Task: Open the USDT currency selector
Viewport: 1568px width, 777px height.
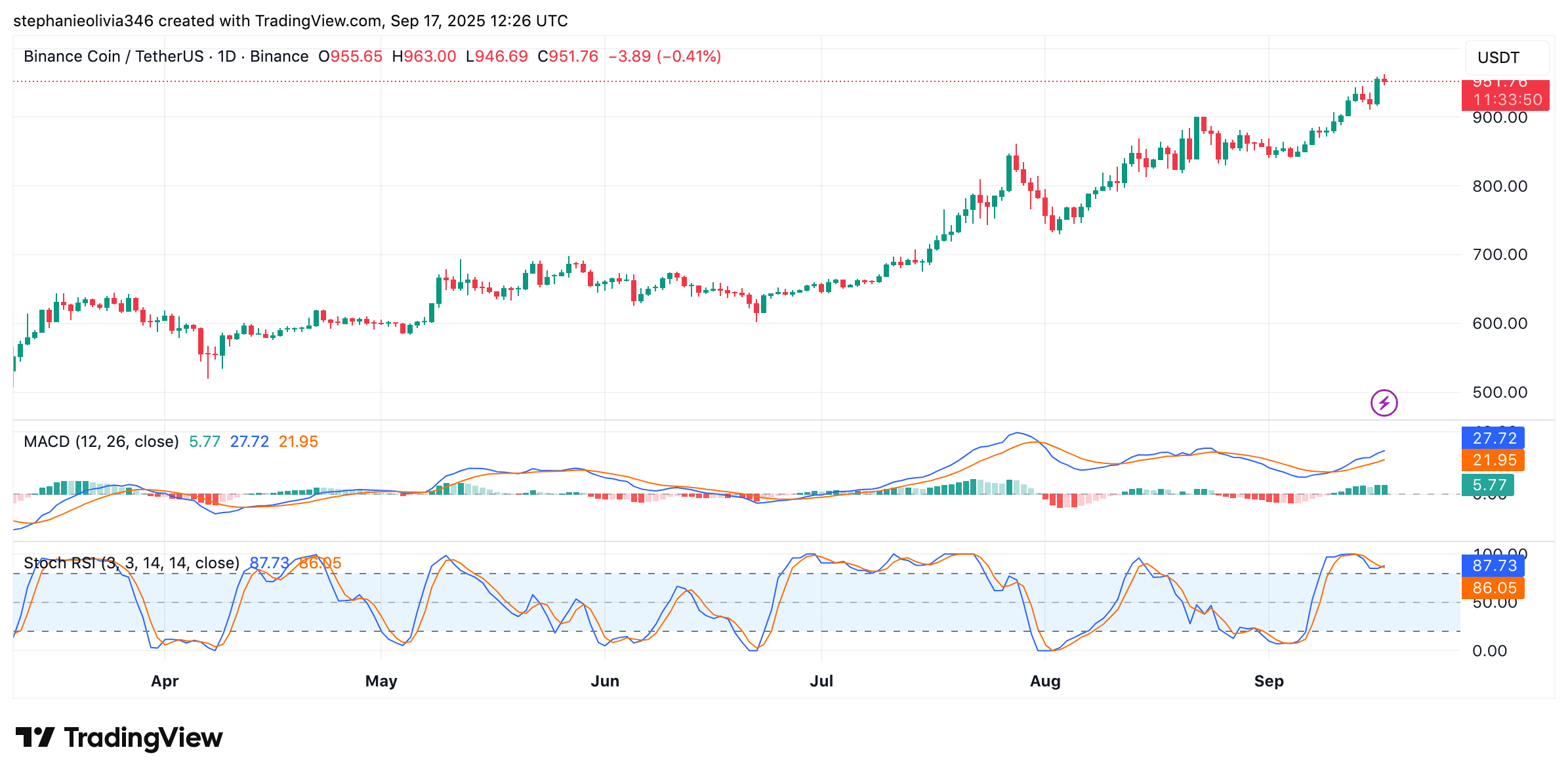Action: tap(1506, 58)
